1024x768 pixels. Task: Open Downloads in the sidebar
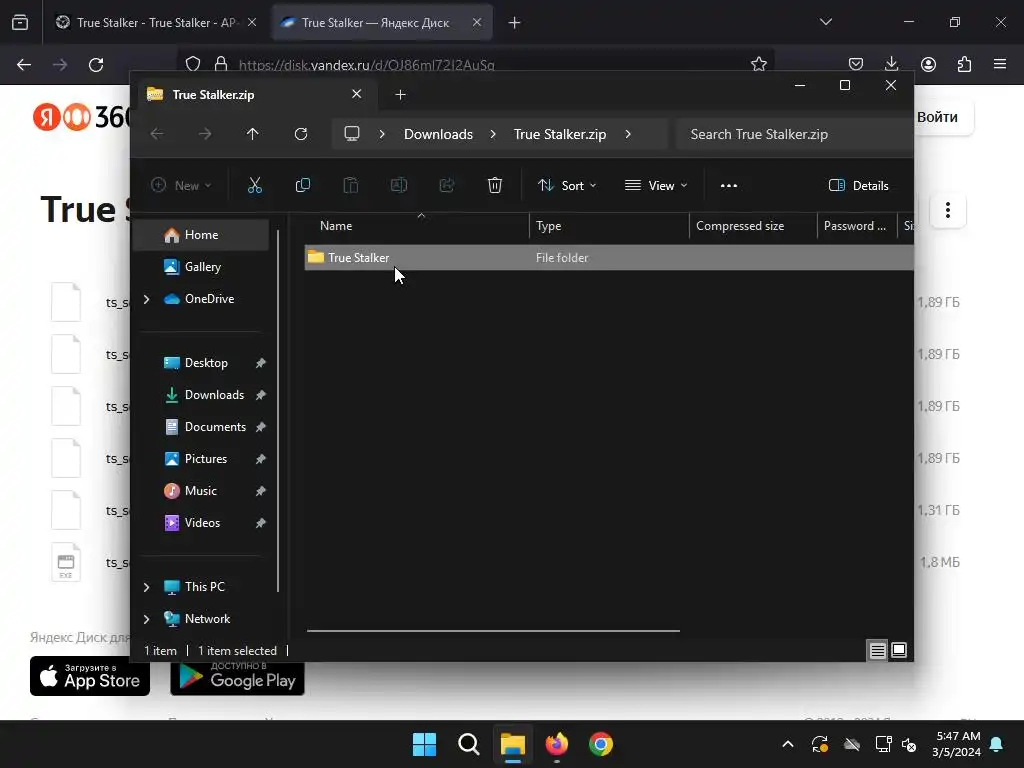214,394
